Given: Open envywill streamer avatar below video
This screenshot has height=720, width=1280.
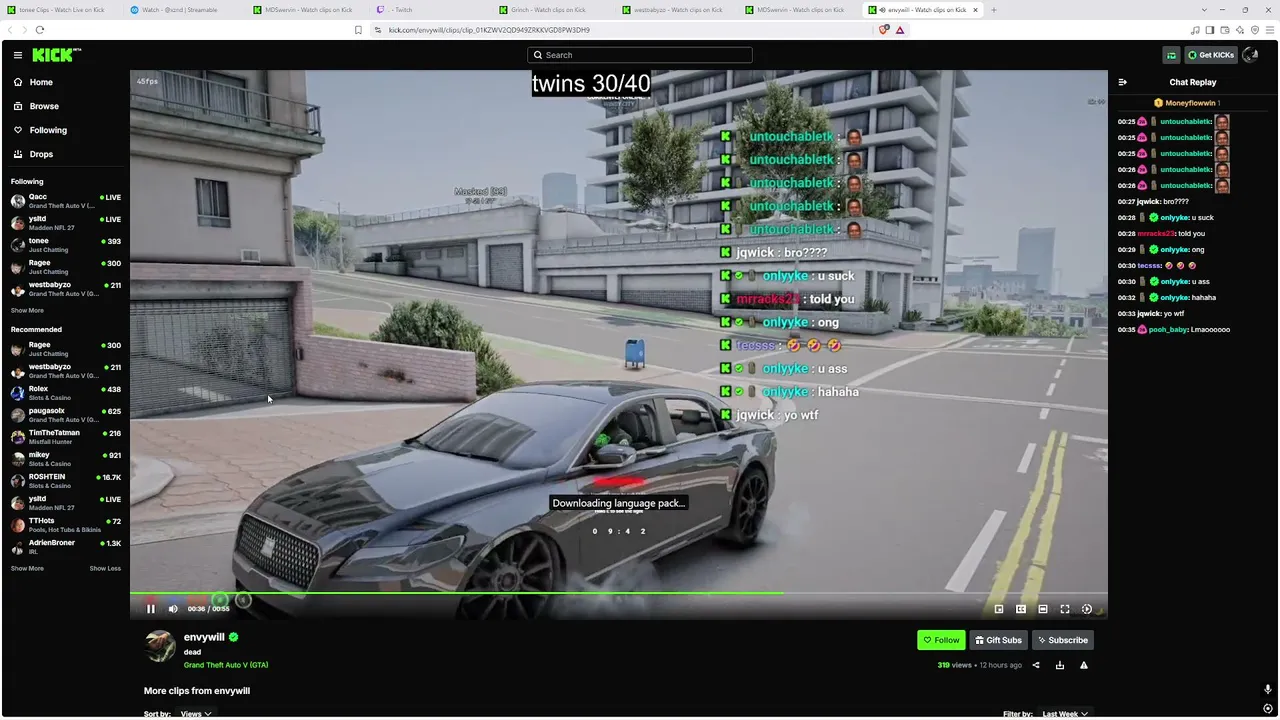Looking at the screenshot, I should pyautogui.click(x=160, y=646).
